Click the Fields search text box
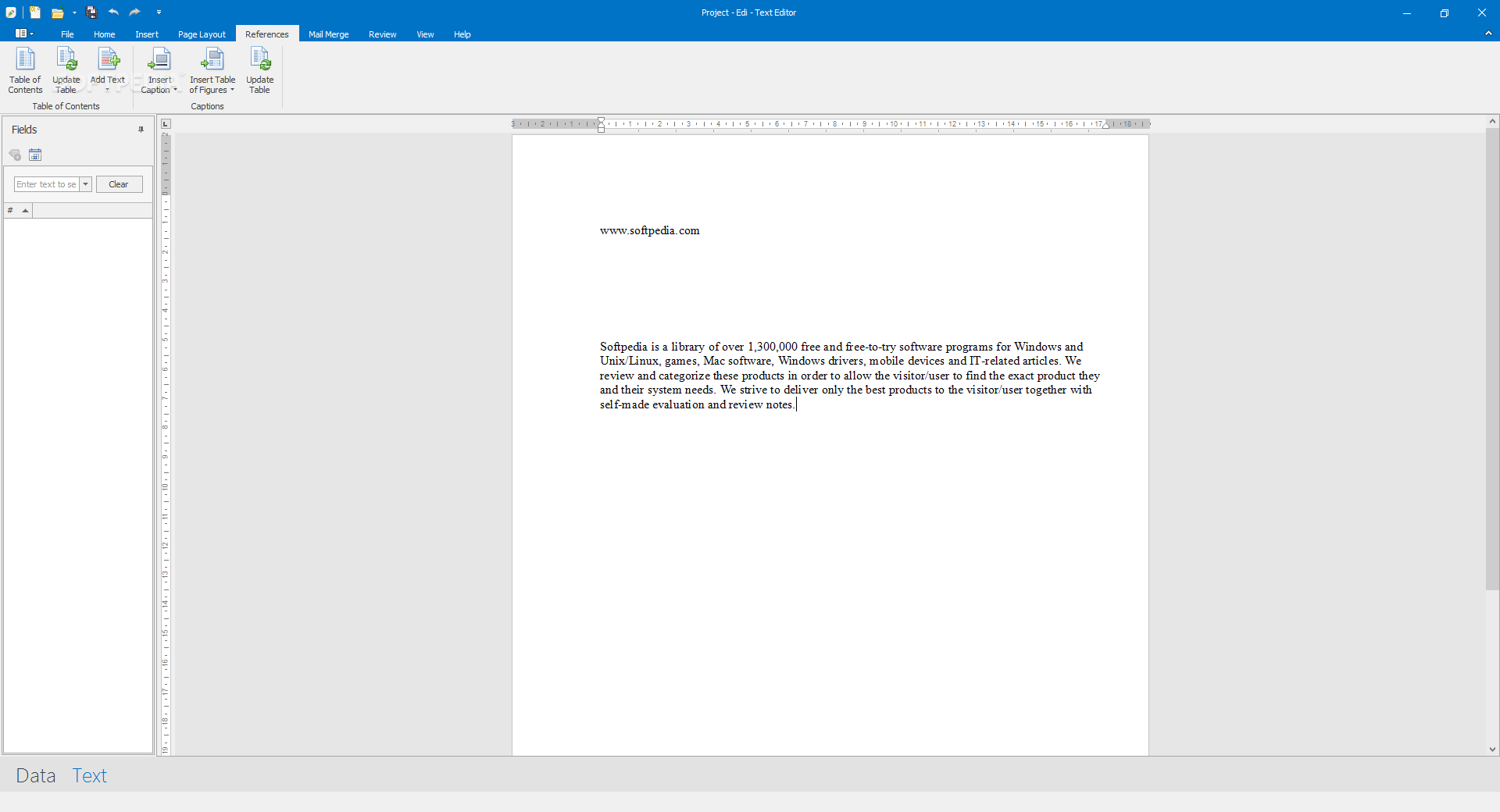 tap(47, 184)
